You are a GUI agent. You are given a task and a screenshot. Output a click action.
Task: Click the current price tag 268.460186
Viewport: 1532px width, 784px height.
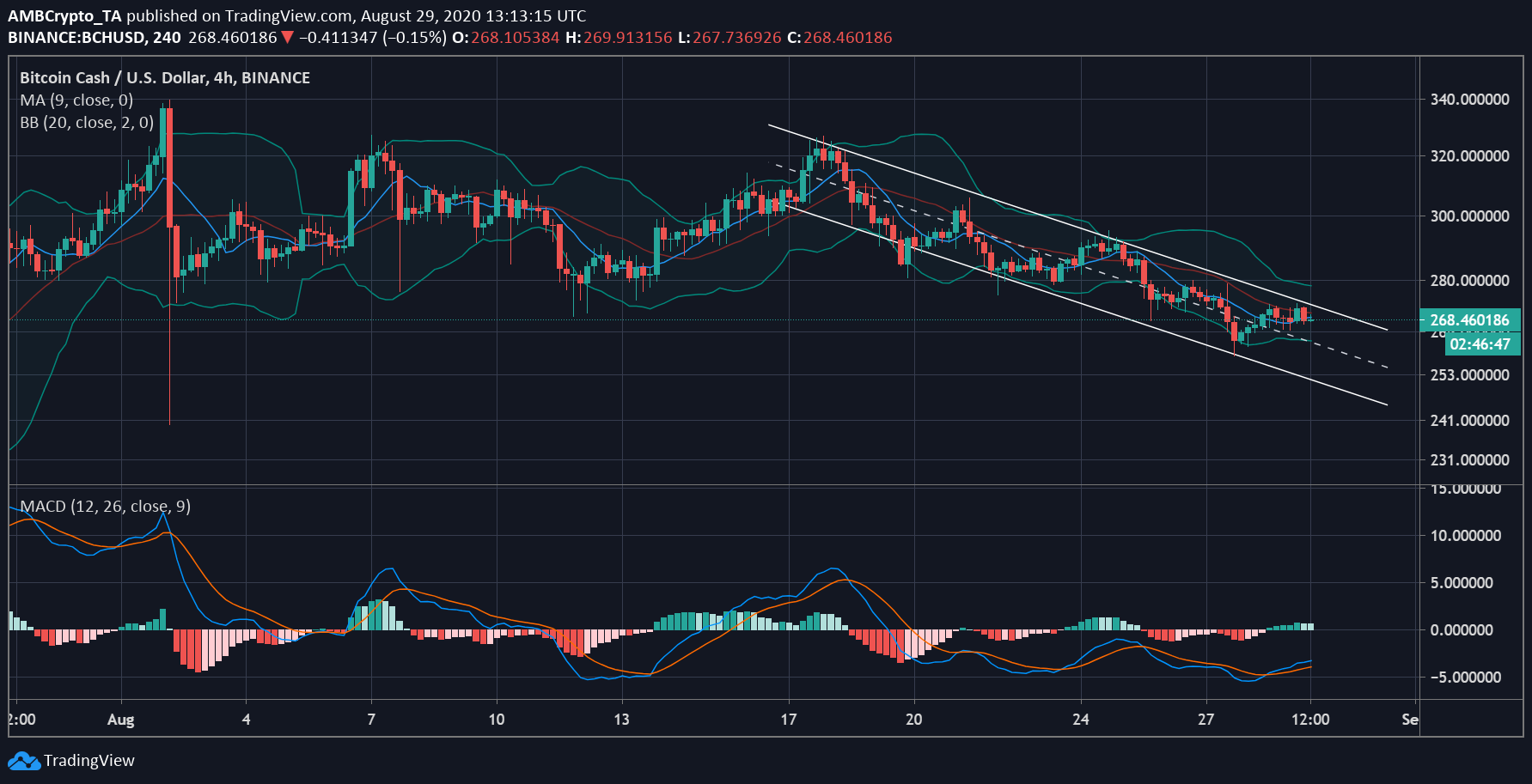1469,320
